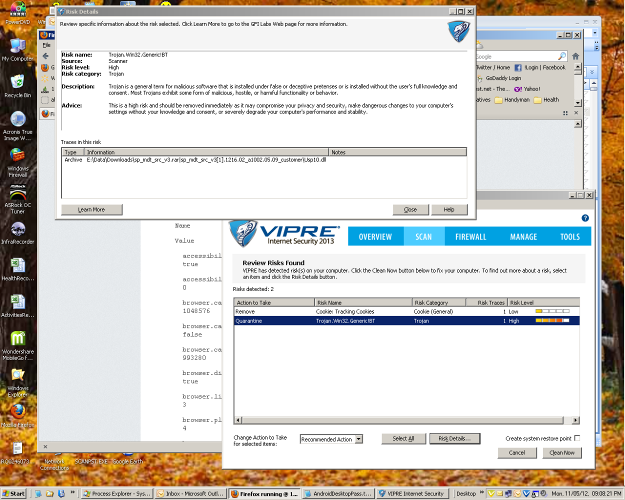Click Learn More in Risk Details
The image size is (625, 500).
84,209
